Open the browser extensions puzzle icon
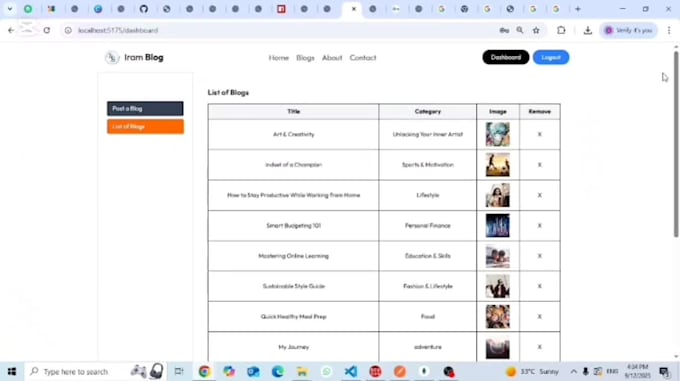The image size is (680, 381). 561,30
